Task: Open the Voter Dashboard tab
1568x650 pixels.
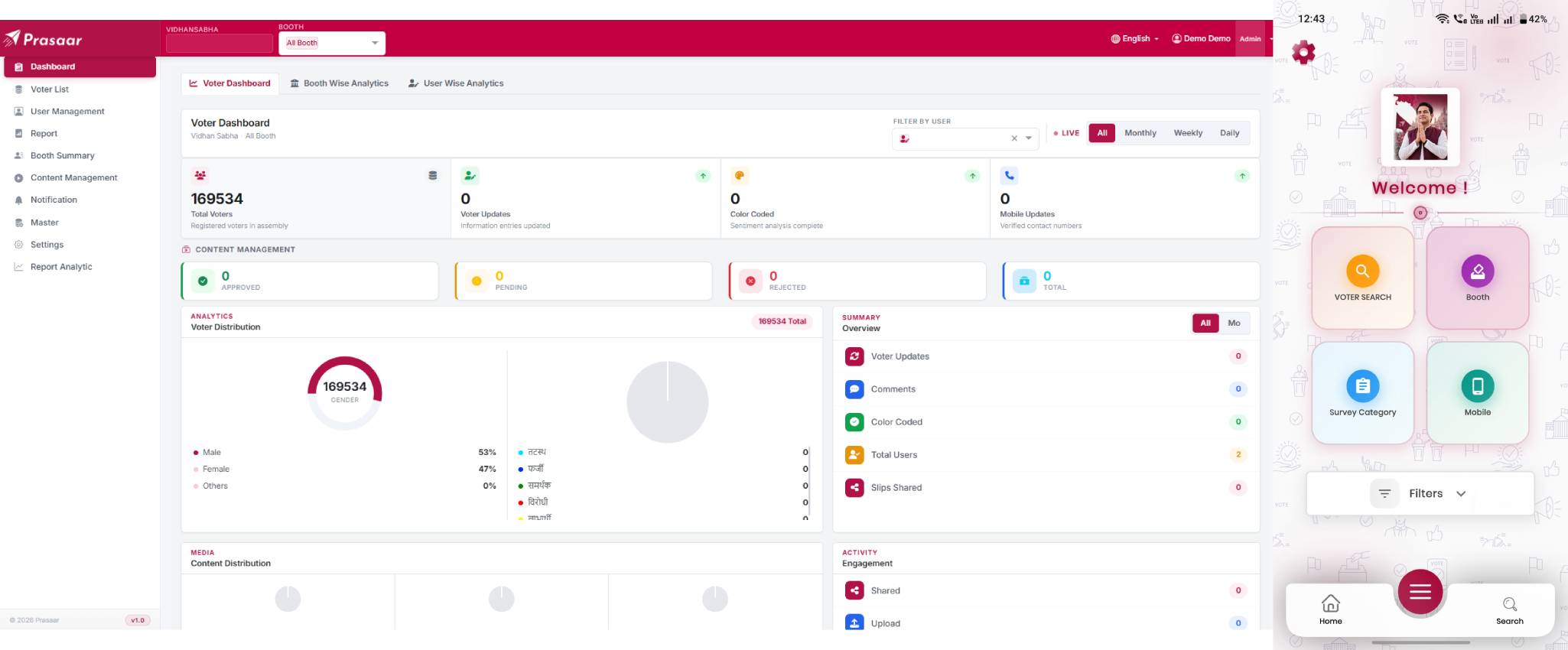Action: 229,83
